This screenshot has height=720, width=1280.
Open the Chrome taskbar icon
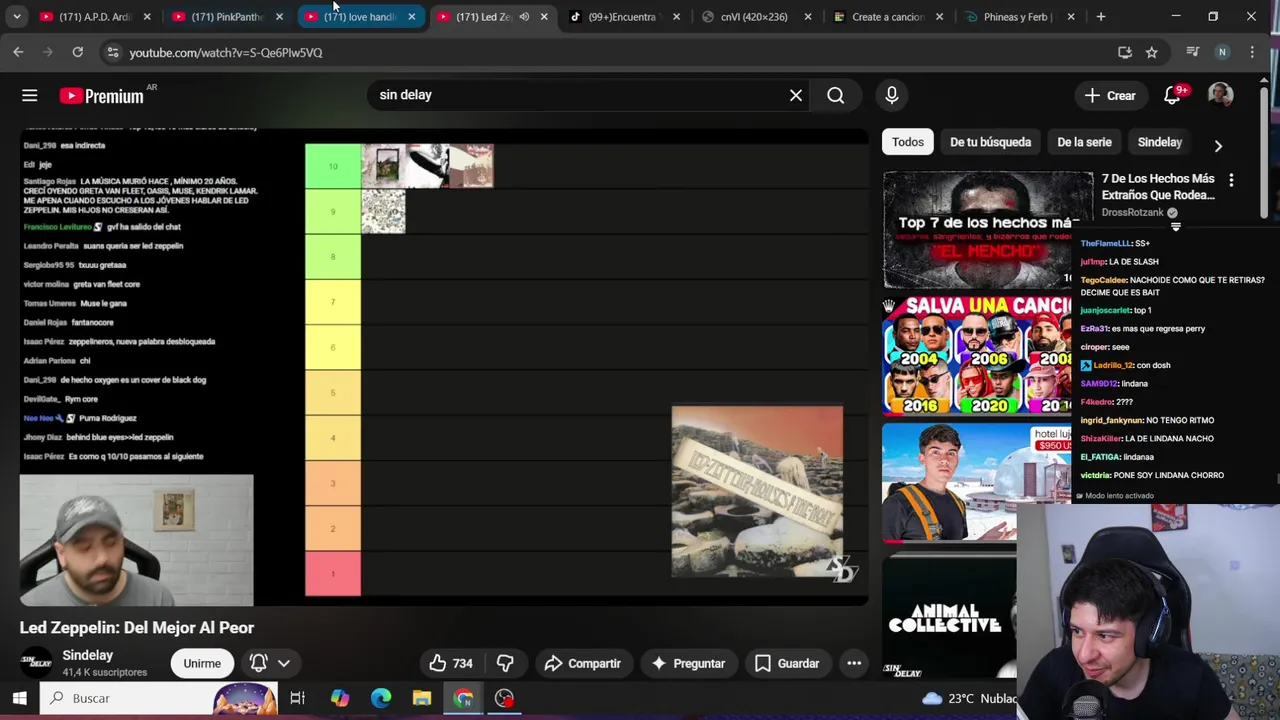click(463, 698)
